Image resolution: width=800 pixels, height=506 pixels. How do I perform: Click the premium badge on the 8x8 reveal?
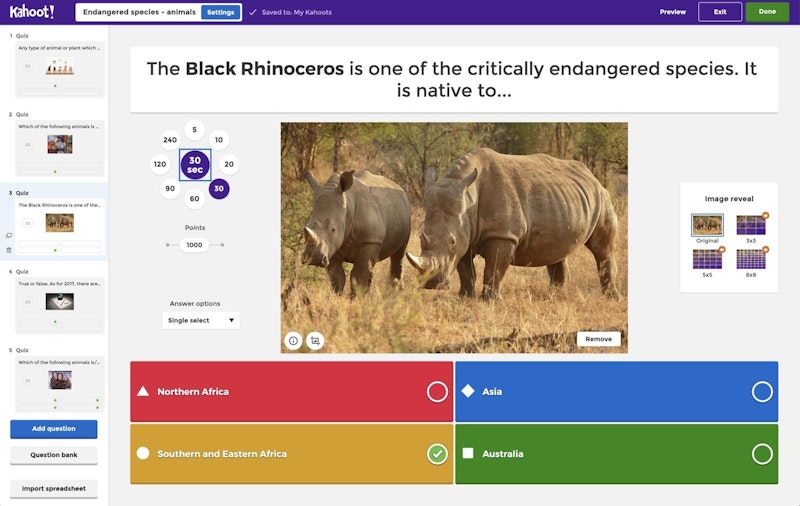click(x=765, y=249)
